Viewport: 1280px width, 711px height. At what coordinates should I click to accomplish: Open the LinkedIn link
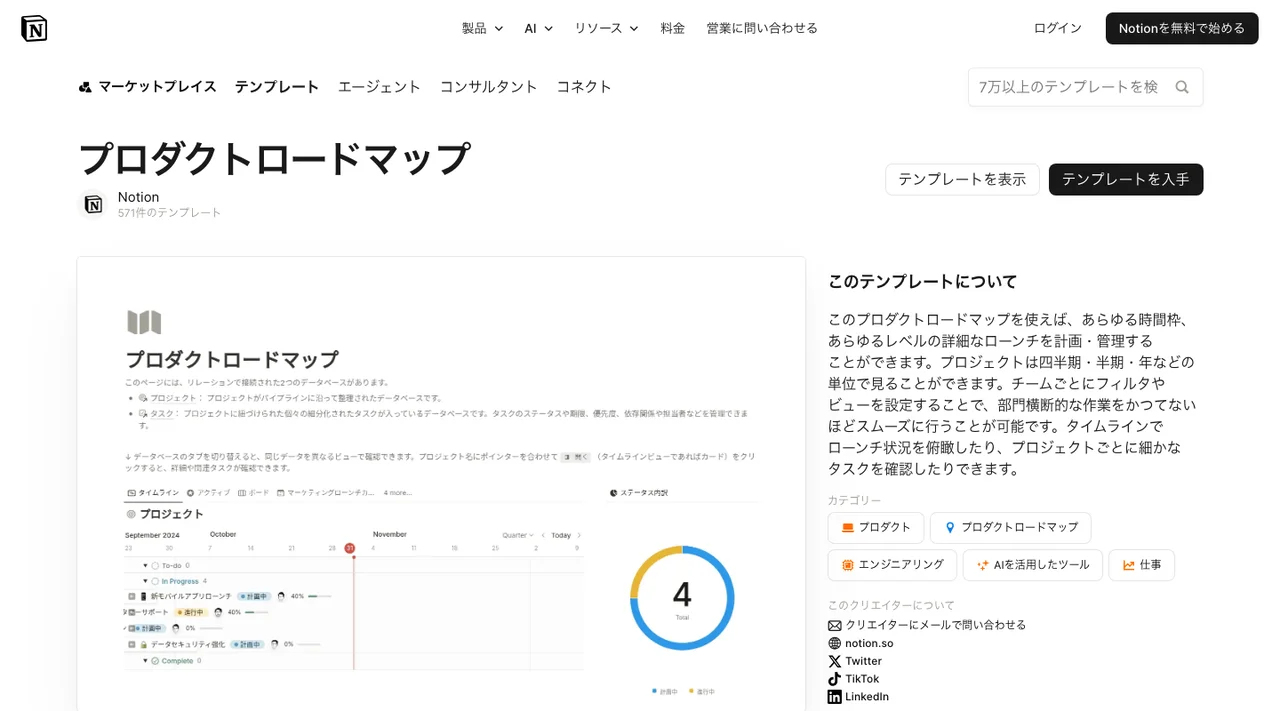(x=867, y=697)
